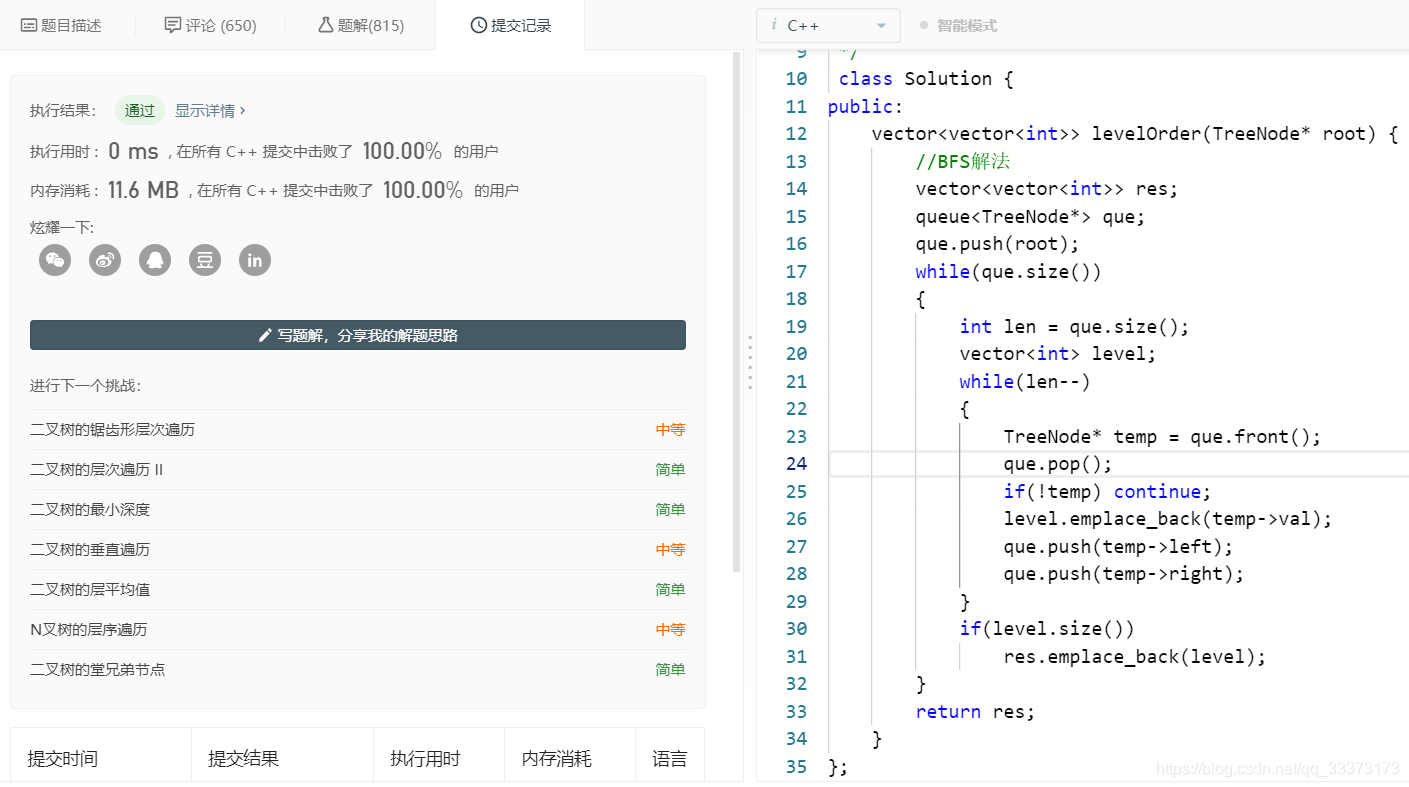1409x787 pixels.
Task: Click the left panel vertical scrollbar
Action: click(737, 312)
